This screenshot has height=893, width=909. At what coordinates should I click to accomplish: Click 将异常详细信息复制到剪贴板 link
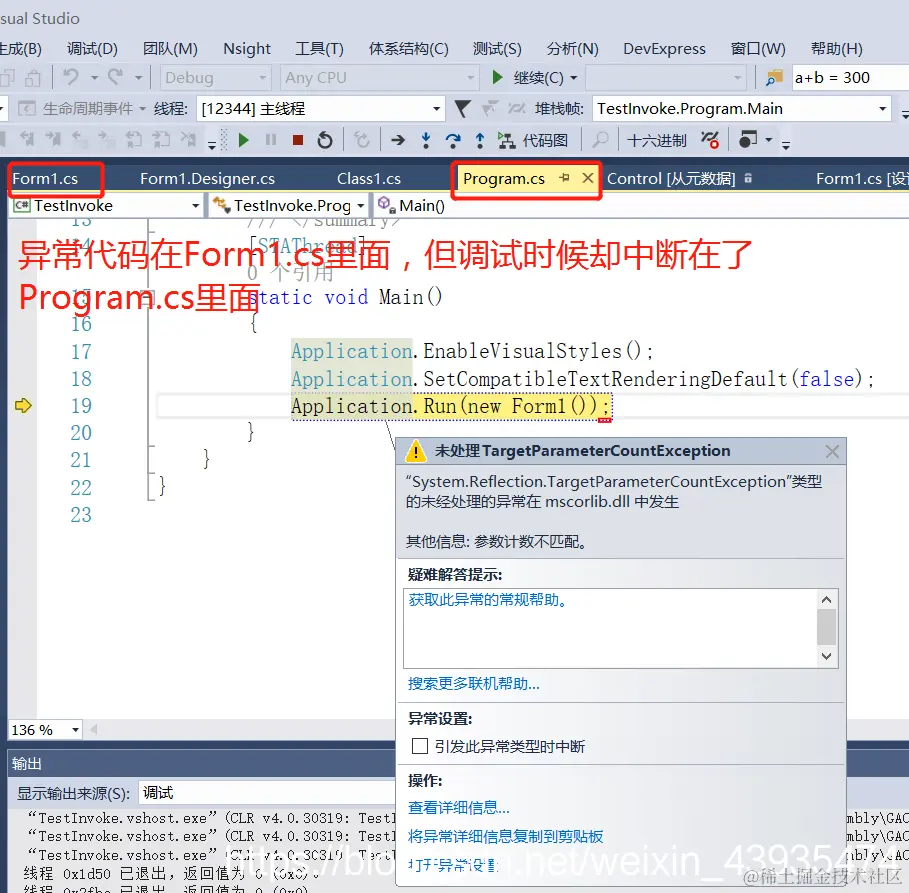(x=506, y=836)
